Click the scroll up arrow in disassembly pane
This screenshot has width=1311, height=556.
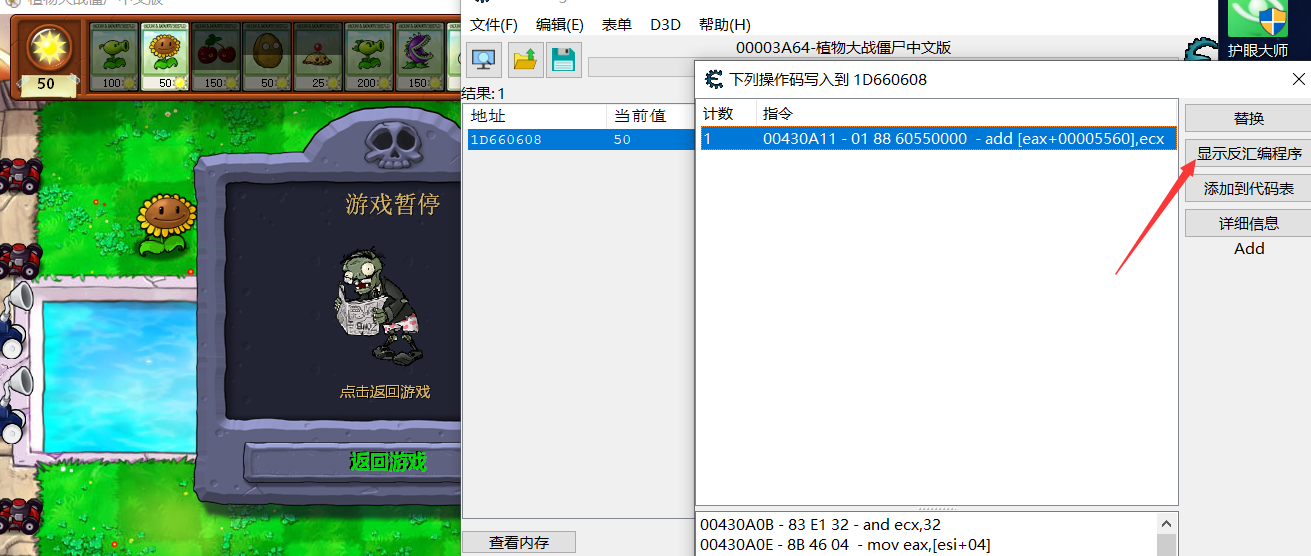[1166, 523]
